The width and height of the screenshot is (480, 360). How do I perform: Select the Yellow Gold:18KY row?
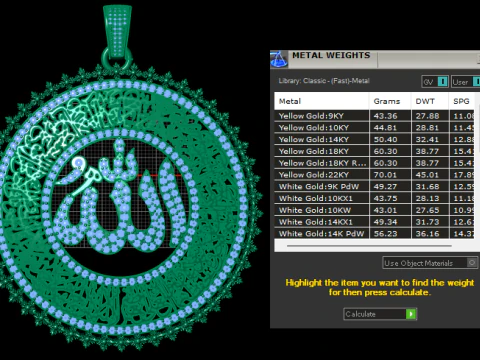pos(374,151)
